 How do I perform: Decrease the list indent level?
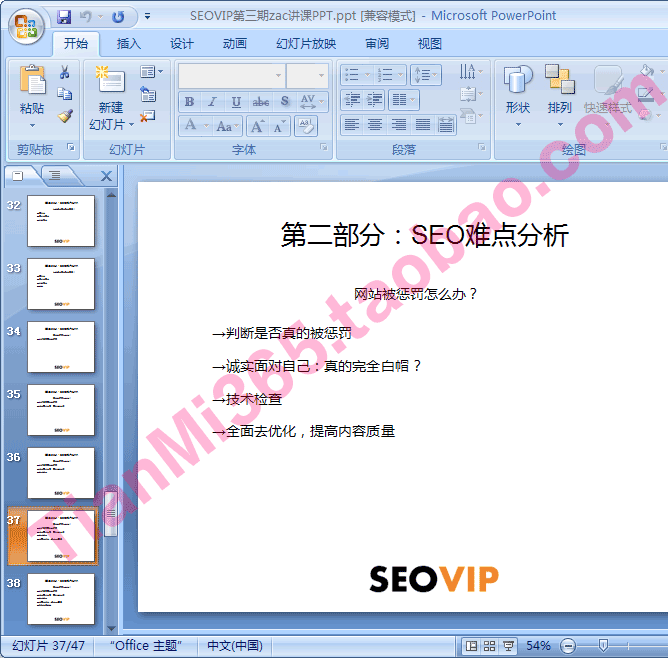tap(352, 100)
